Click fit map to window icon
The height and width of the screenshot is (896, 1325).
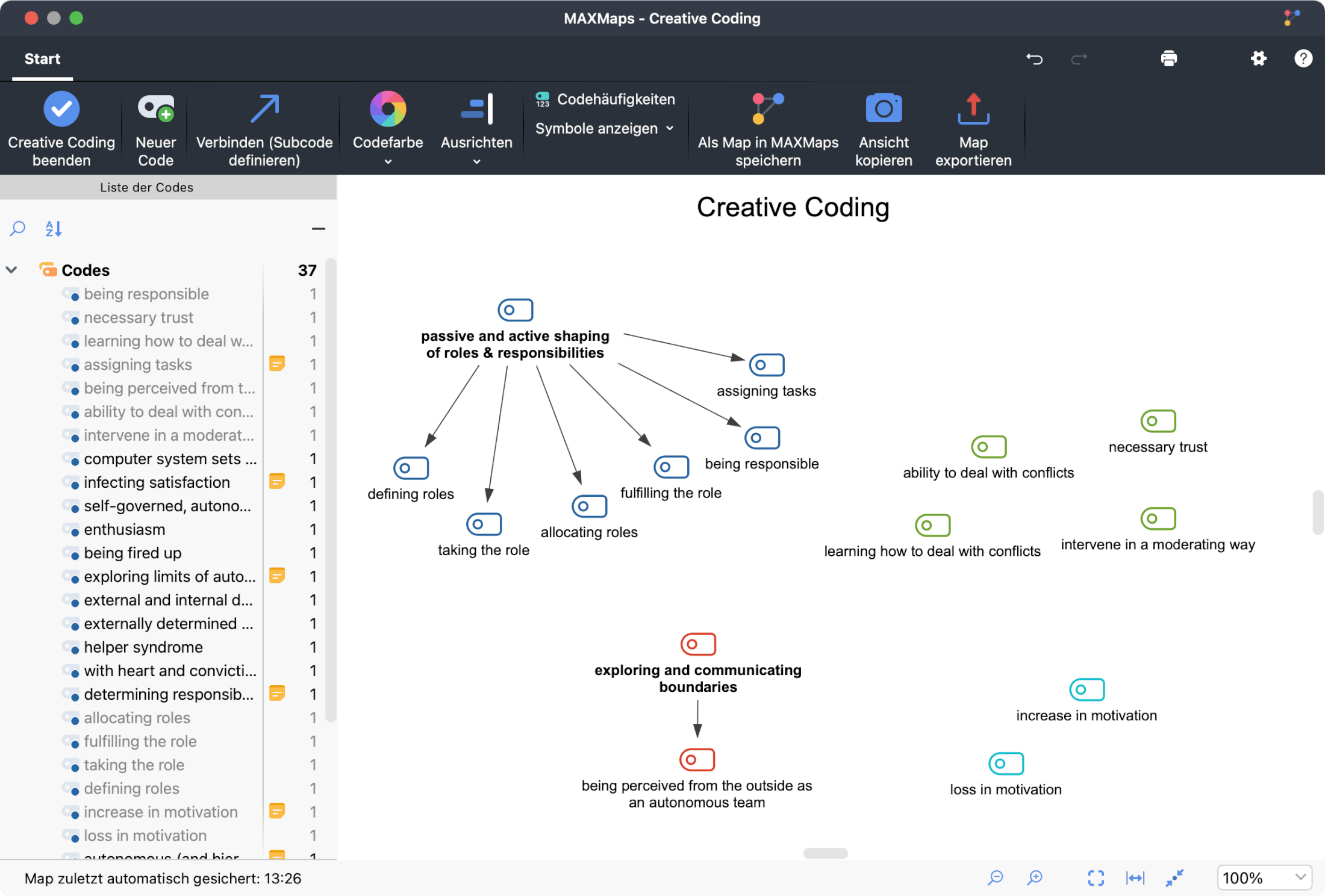1096,878
